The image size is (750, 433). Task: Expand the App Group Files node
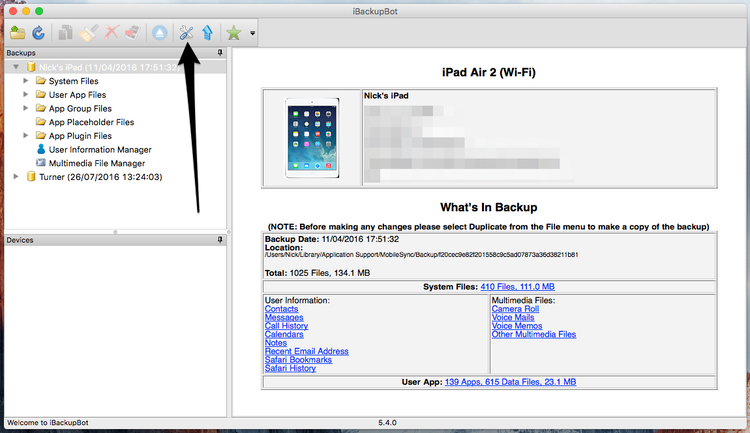tap(26, 108)
